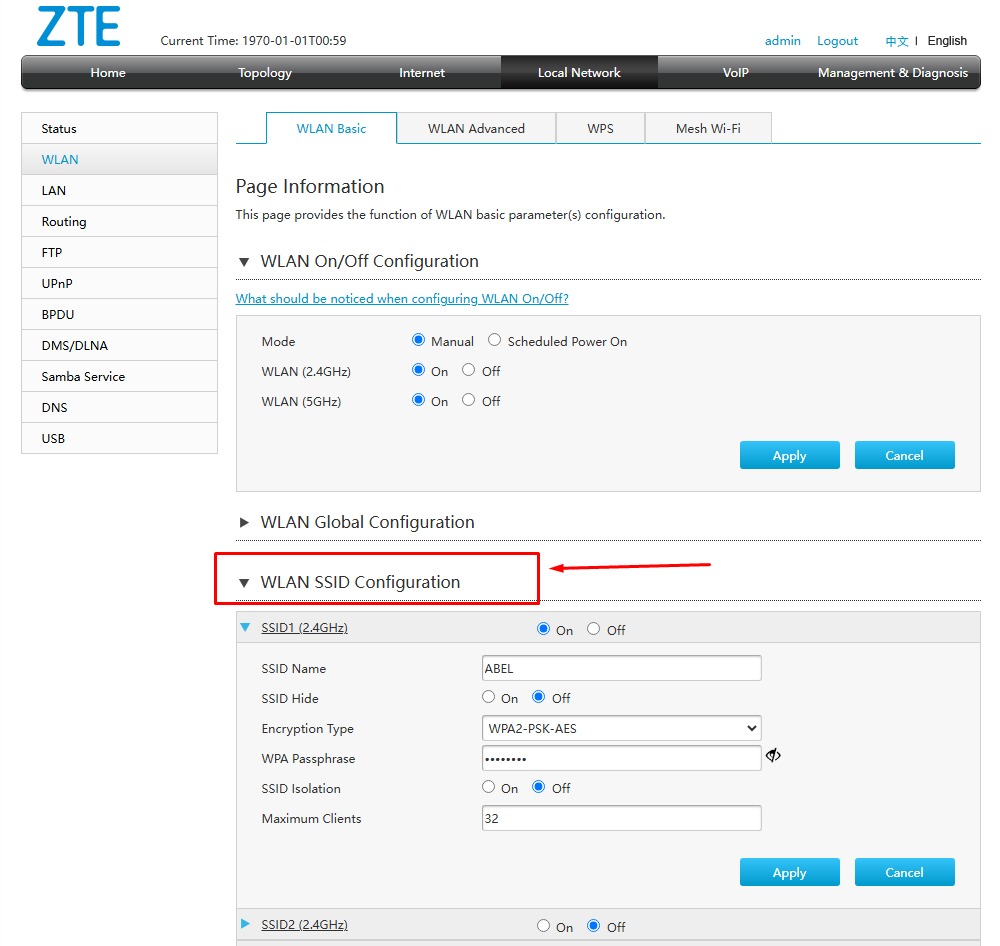The image size is (1000, 946).
Task: Switch language to 中文
Action: click(897, 41)
